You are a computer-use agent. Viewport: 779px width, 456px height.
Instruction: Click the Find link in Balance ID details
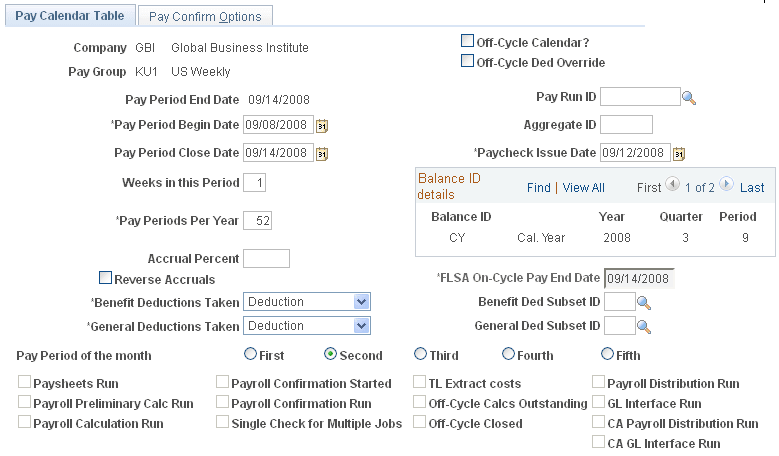click(538, 187)
